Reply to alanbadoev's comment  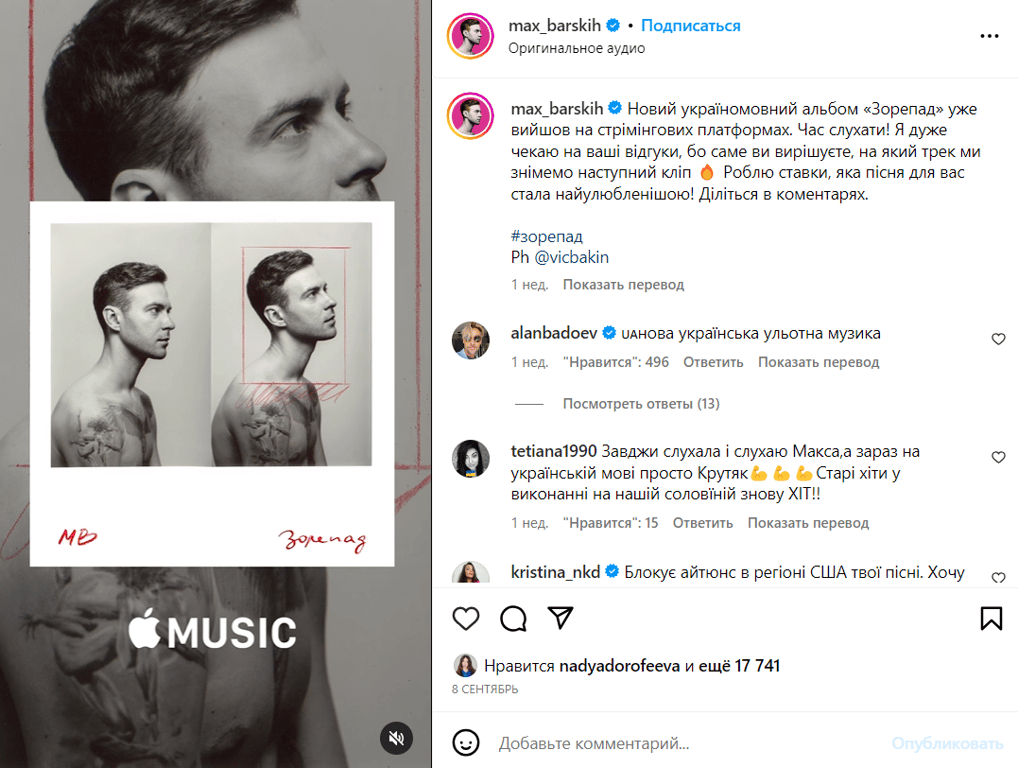[713, 362]
